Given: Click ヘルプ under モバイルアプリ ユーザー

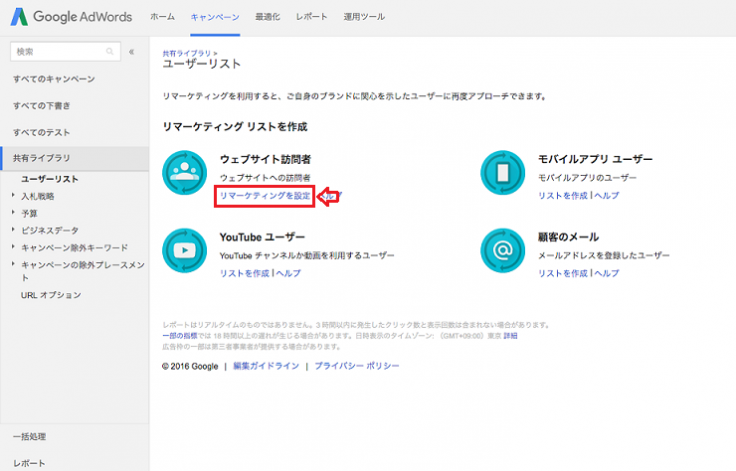Looking at the screenshot, I should click(x=606, y=195).
